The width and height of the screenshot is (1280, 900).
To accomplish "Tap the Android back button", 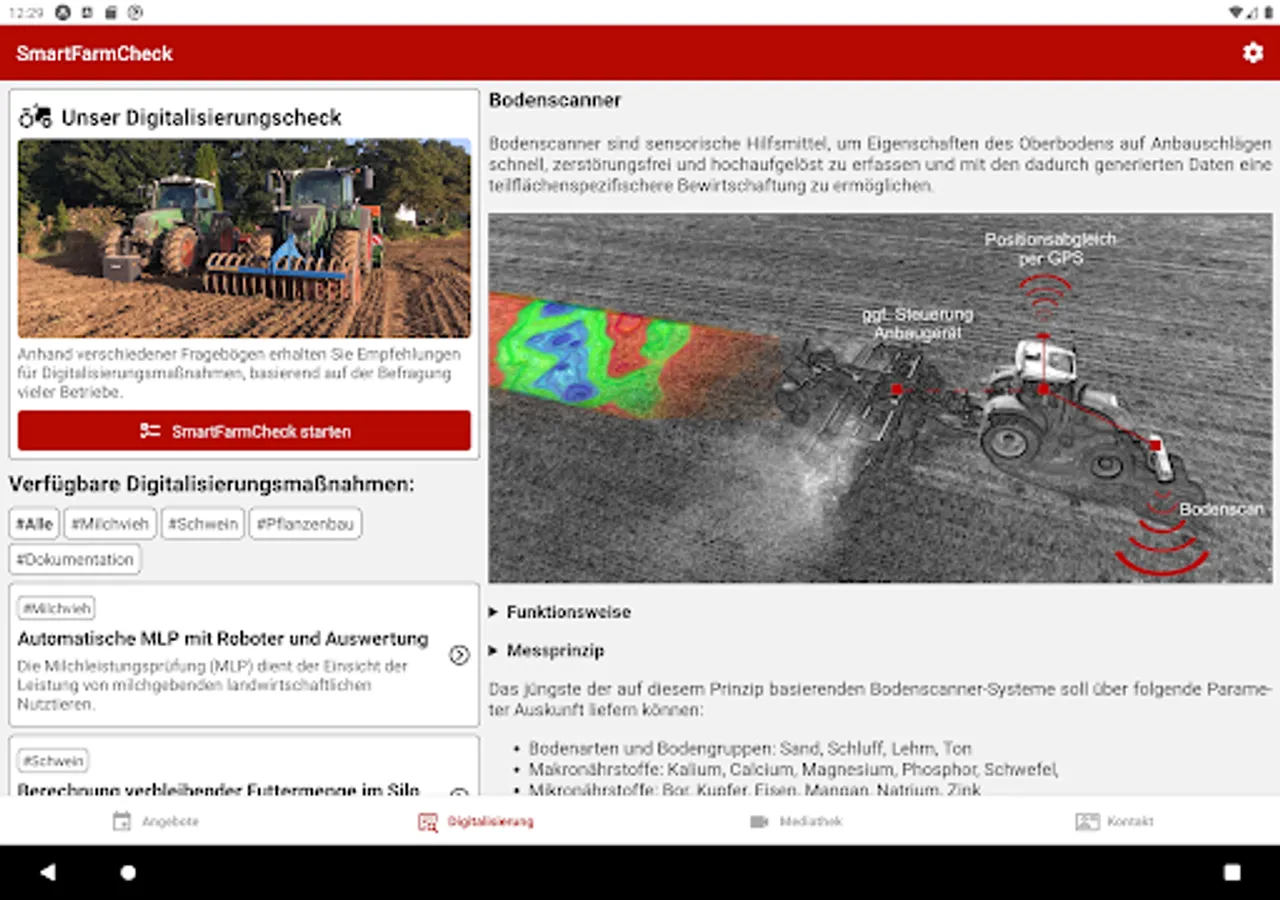I will (x=47, y=872).
